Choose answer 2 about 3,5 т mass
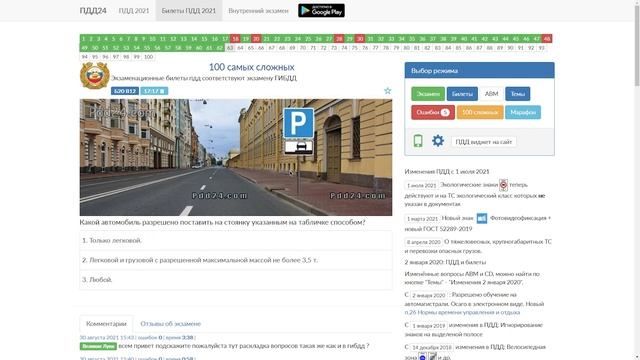640x360 pixels. (x=236, y=260)
